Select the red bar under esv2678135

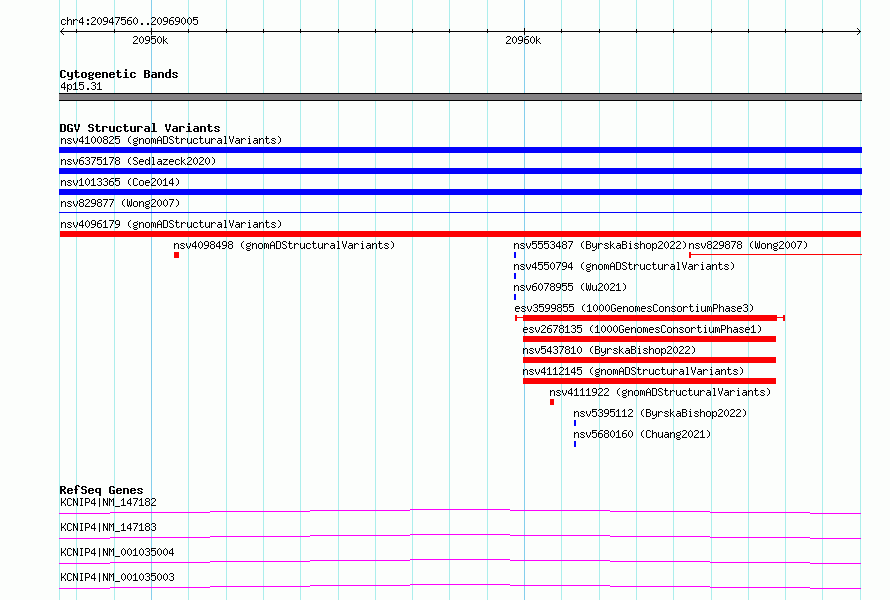click(649, 339)
